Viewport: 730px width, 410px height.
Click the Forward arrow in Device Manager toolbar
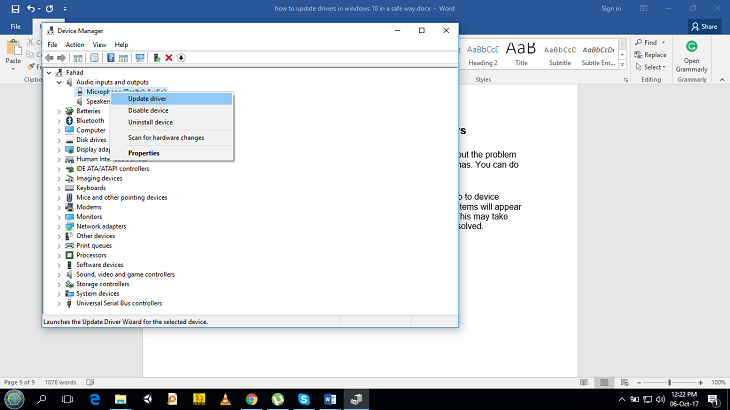[x=61, y=58]
